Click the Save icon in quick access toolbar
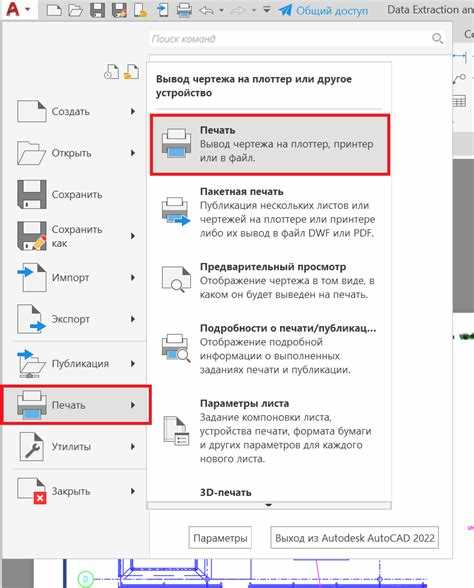 [97, 10]
